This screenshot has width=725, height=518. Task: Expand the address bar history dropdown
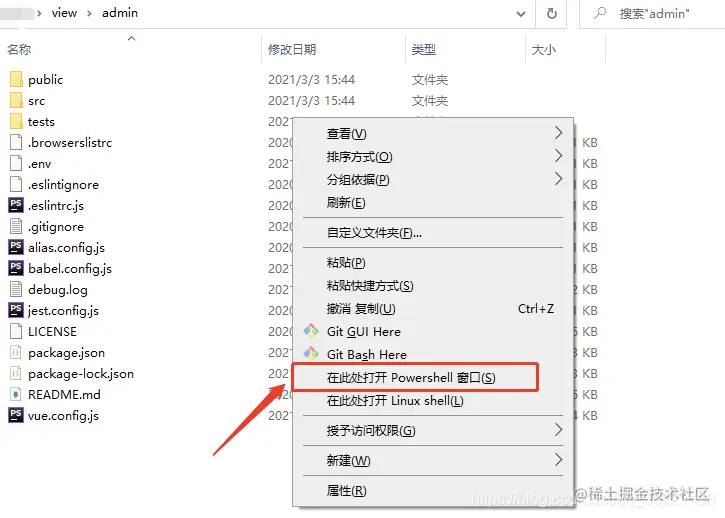(x=521, y=14)
